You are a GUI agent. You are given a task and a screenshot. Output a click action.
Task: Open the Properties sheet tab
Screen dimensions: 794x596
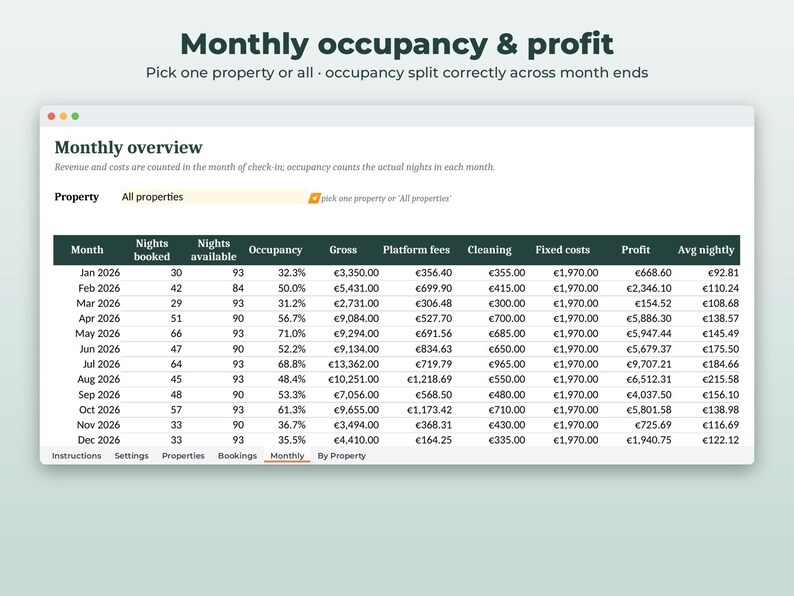tap(183, 456)
